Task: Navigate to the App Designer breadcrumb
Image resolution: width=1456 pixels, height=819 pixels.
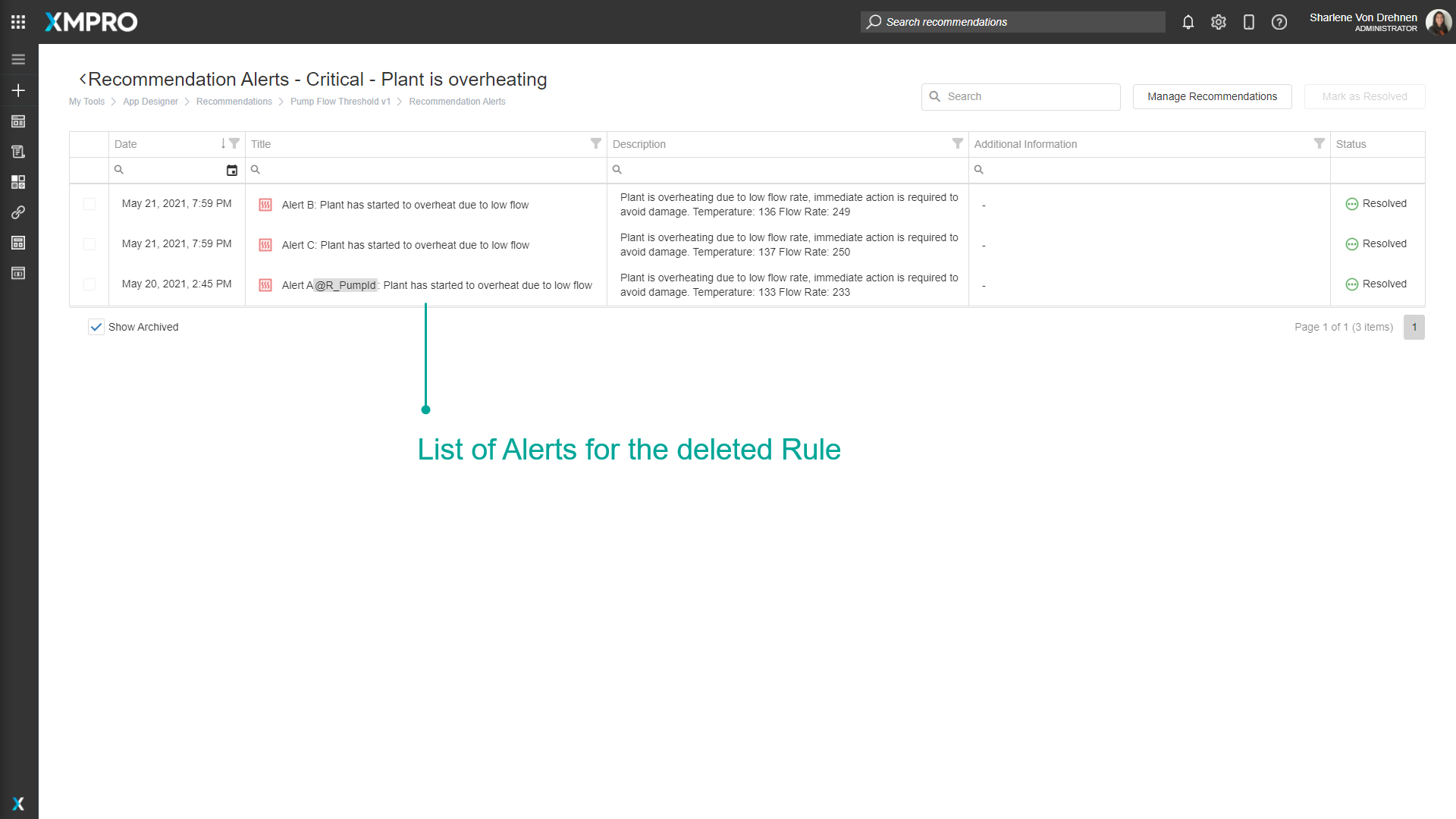Action: tap(150, 101)
